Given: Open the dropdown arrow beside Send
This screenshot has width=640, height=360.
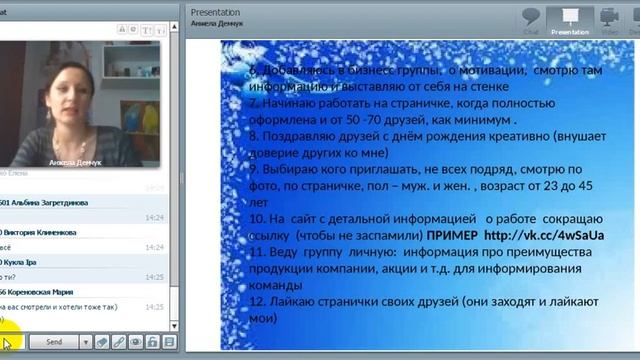Looking at the screenshot, I should [x=86, y=342].
